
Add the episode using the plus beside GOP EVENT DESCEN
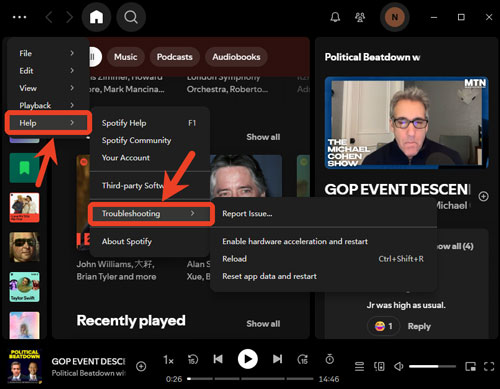(483, 196)
